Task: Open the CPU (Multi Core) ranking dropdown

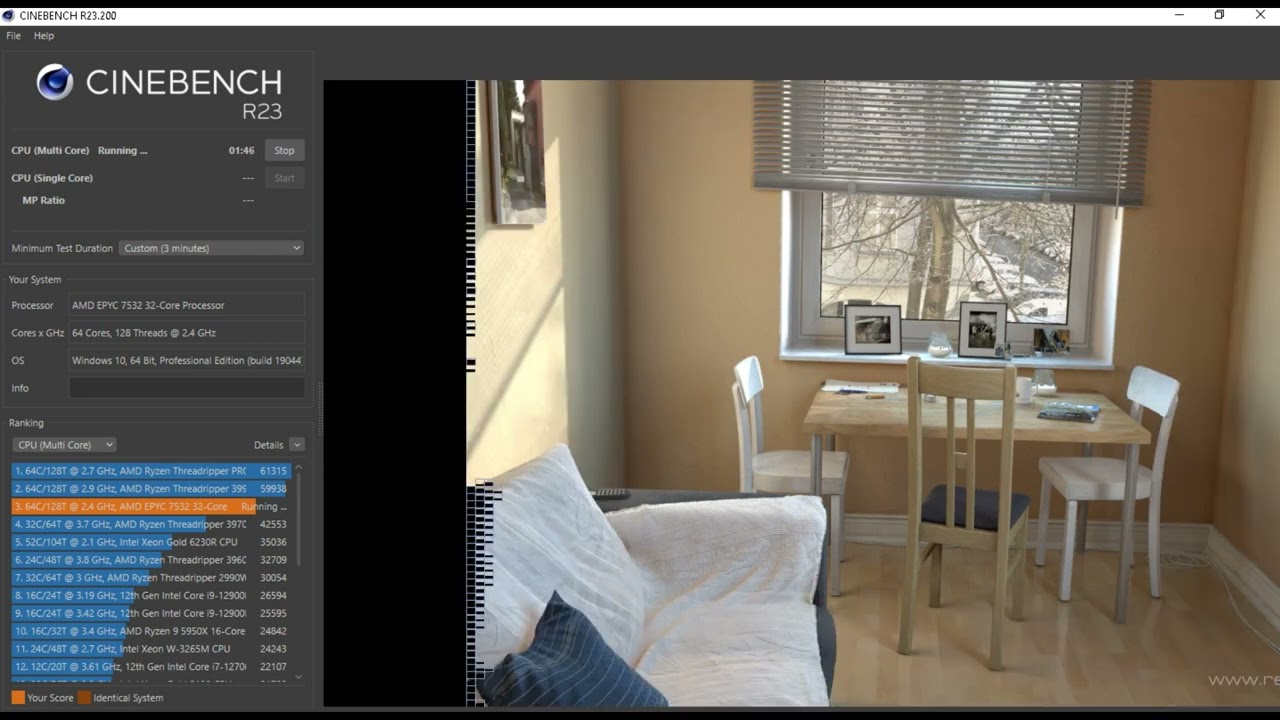Action: [64, 445]
